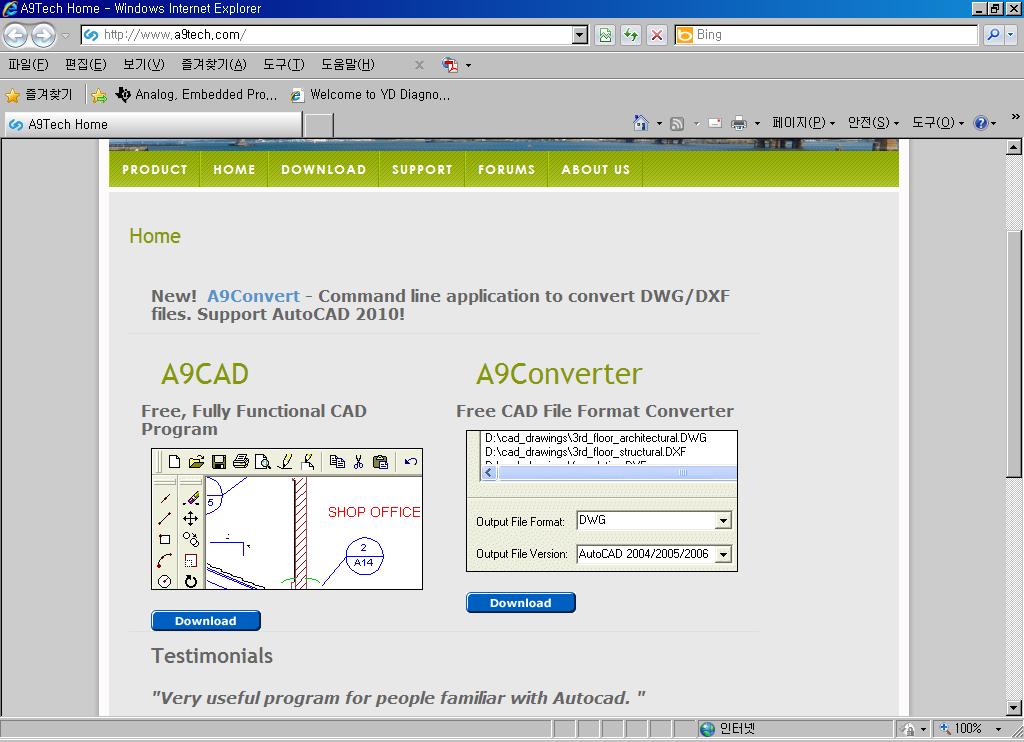The width and height of the screenshot is (1024, 742).
Task: Click the Home page icon in command bar
Action: [x=641, y=123]
